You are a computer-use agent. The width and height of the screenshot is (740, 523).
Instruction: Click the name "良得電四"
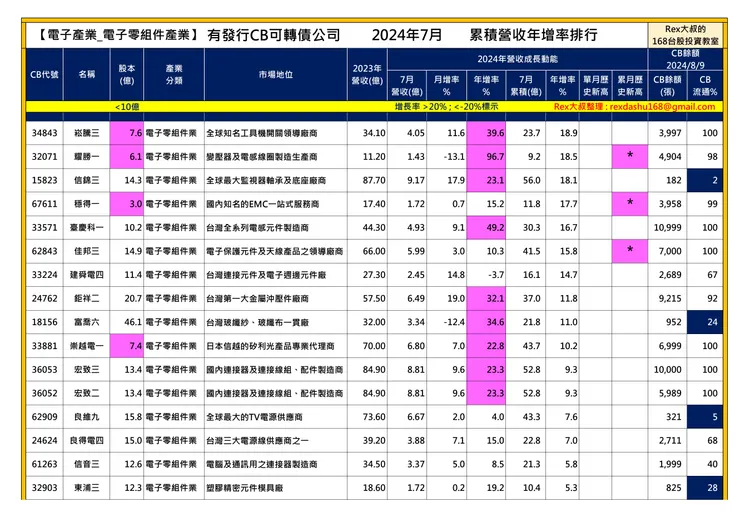[x=87, y=440]
